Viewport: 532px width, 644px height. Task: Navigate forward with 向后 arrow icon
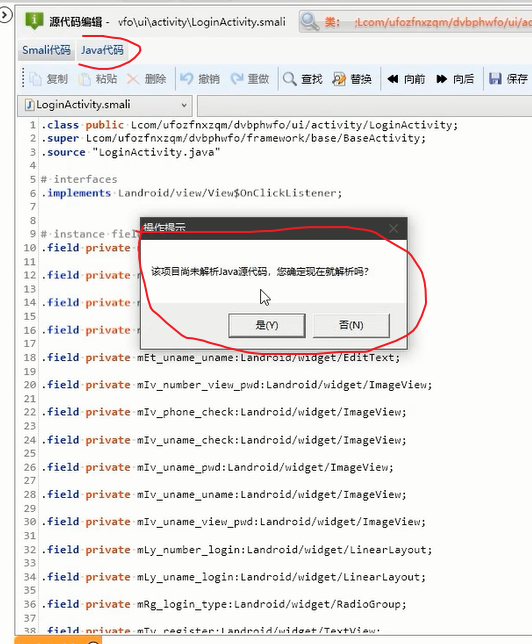pos(442,79)
